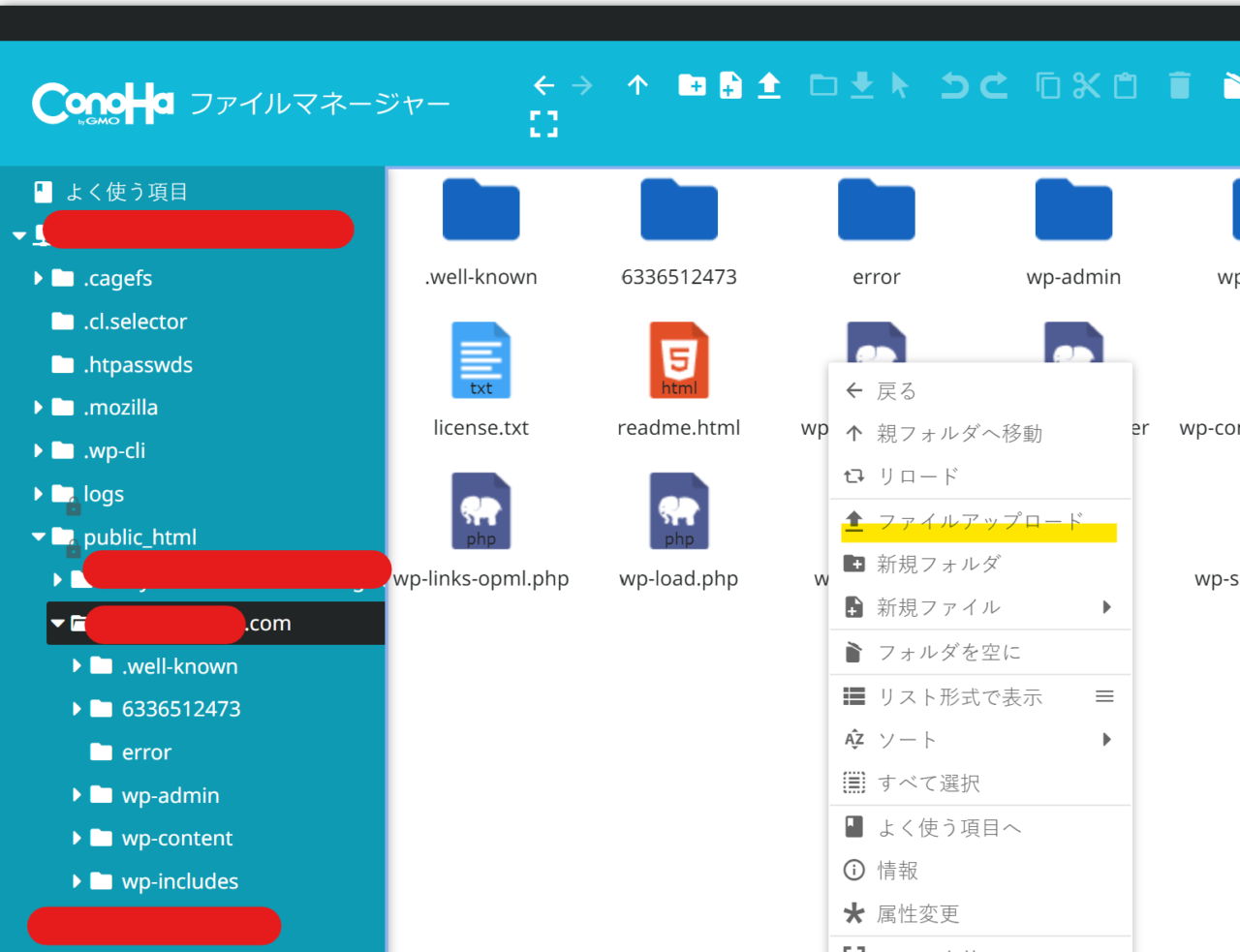Click the open folder toolbar icon
The height and width of the screenshot is (952, 1240).
click(x=823, y=85)
